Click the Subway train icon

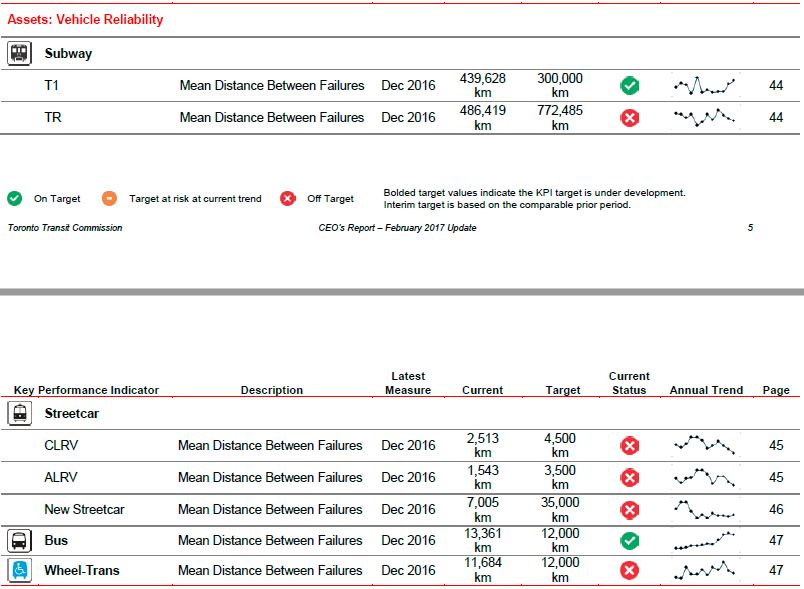19,54
